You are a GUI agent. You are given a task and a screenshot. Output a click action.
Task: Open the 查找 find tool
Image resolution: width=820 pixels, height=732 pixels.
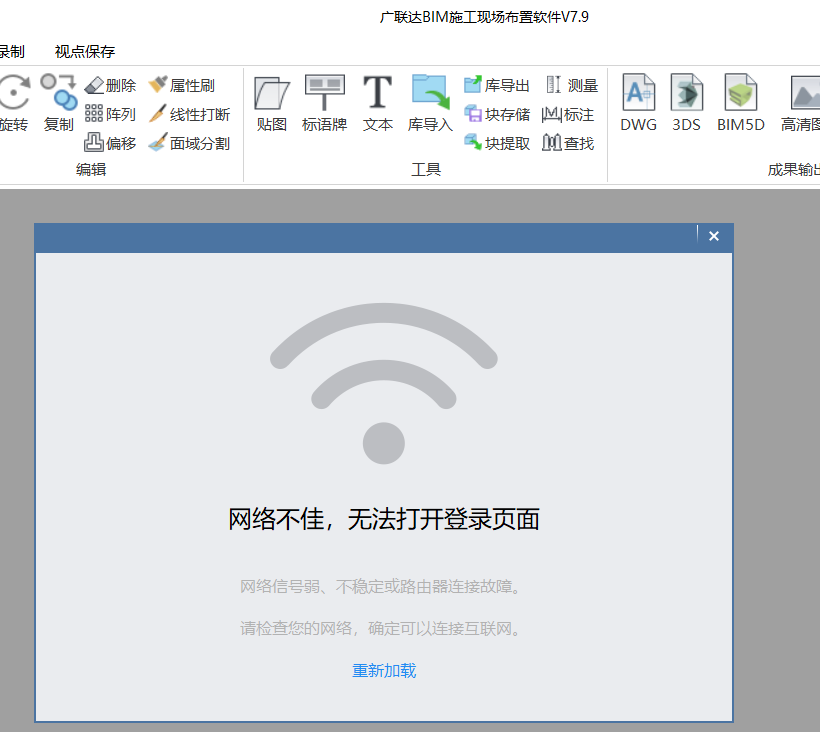tap(568, 143)
